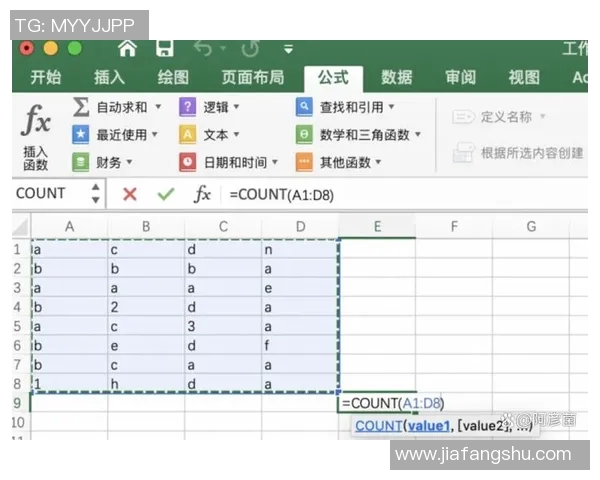
Task: Select column F header
Action: coord(454,227)
